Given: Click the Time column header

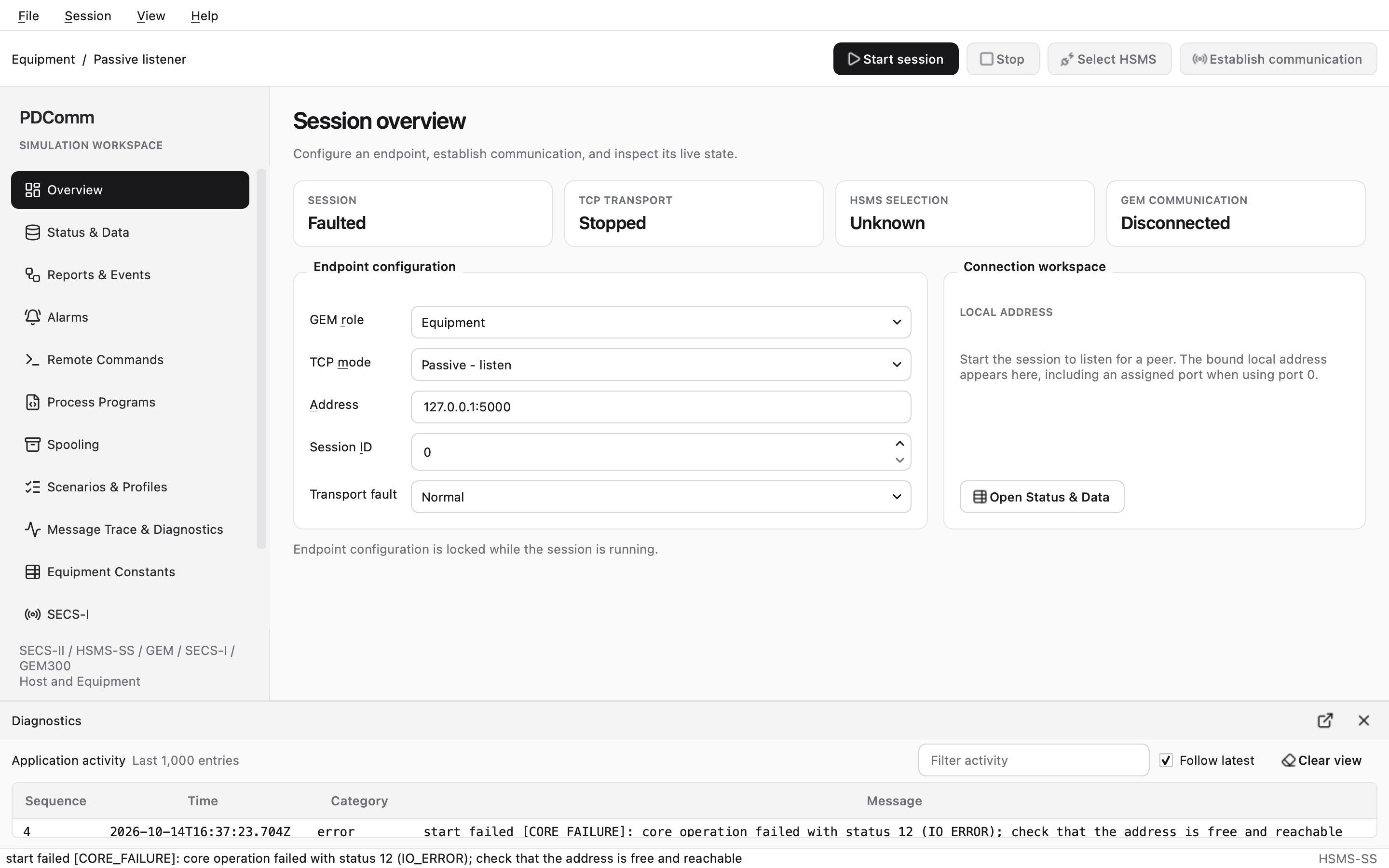Looking at the screenshot, I should click(203, 801).
